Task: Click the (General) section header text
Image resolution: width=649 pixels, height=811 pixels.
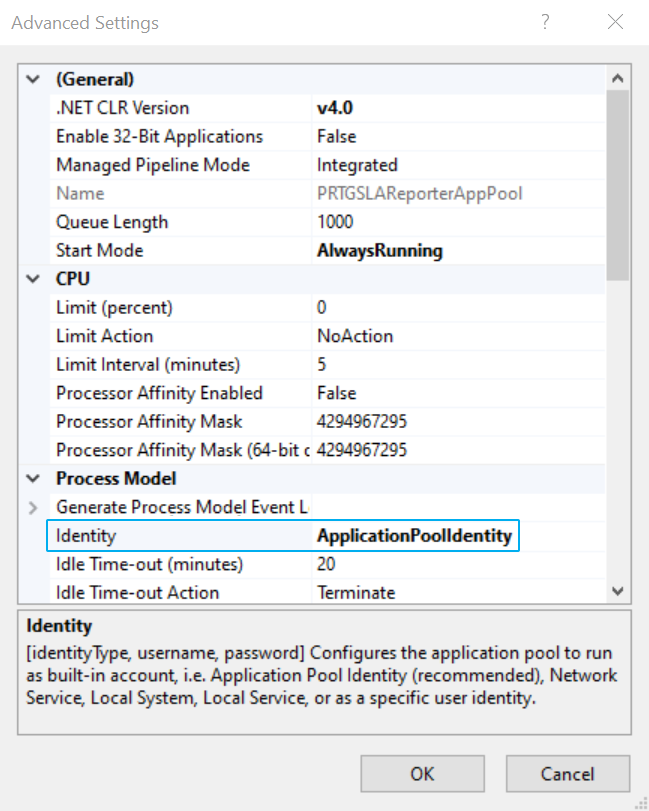Action: tap(95, 80)
